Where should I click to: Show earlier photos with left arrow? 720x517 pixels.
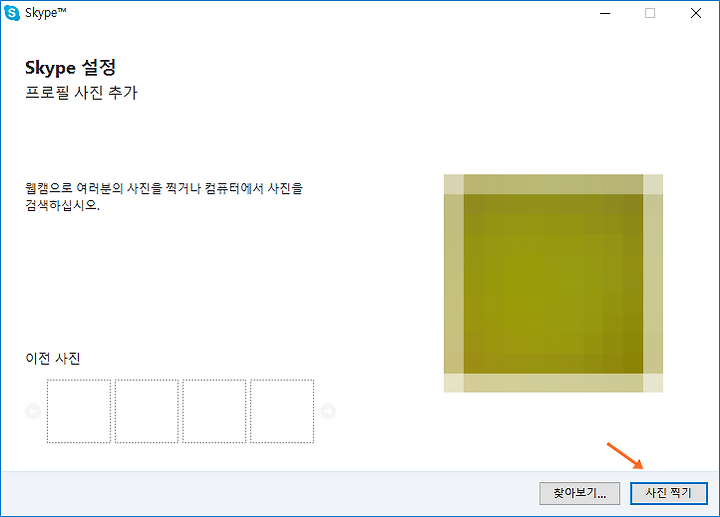(x=33, y=411)
